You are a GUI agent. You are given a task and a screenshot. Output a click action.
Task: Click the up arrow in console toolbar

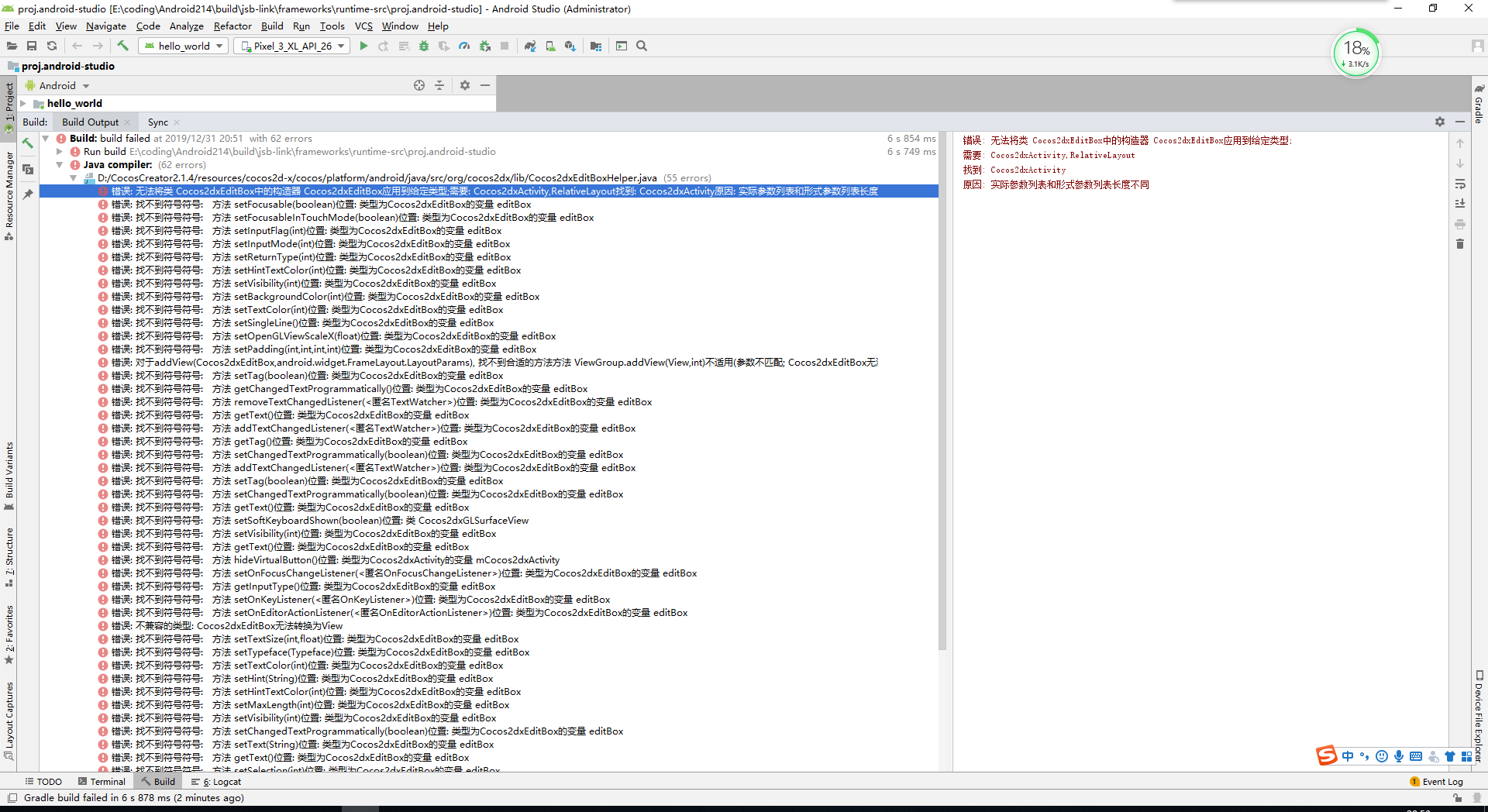coord(1460,143)
